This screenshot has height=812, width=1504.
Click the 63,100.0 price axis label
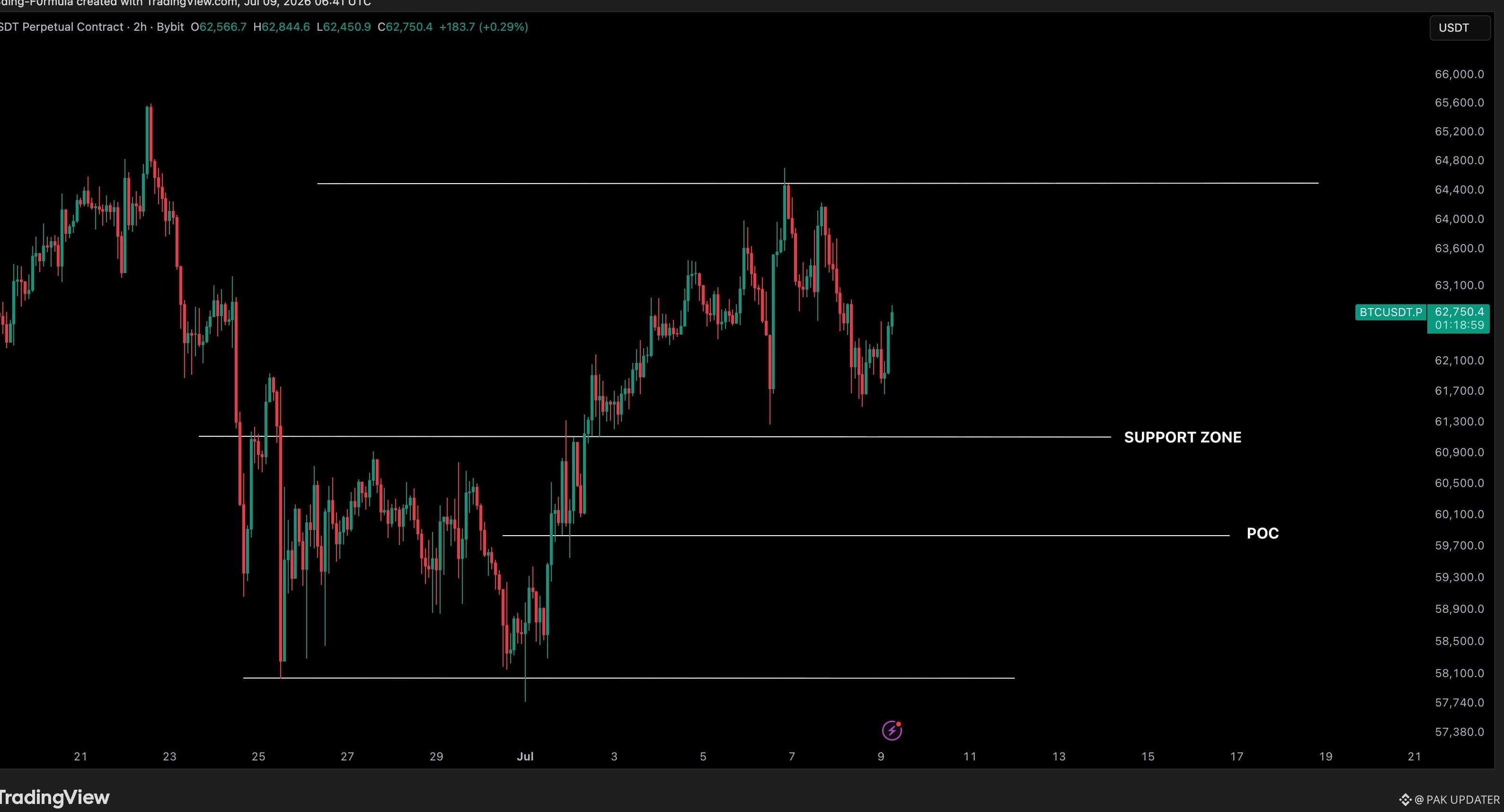coord(1459,285)
